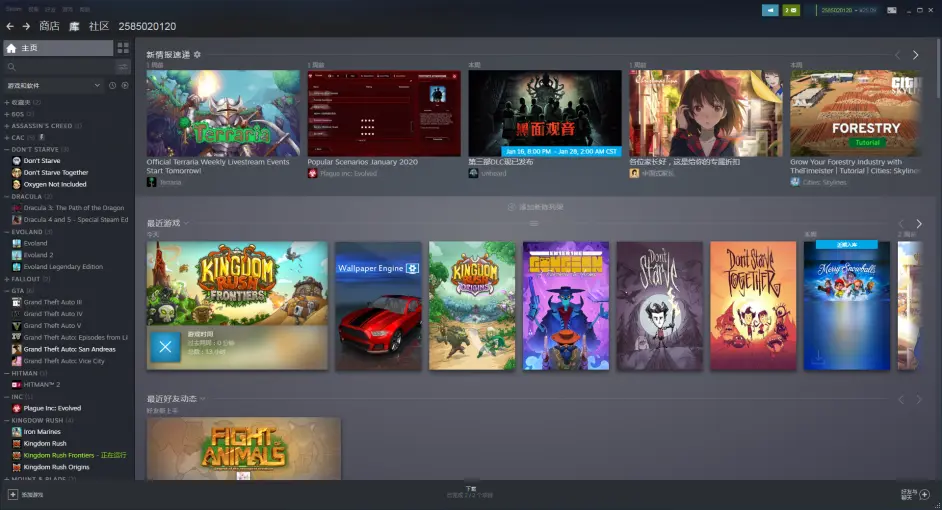Open the Wallpaper Engine cover

[x=378, y=306]
